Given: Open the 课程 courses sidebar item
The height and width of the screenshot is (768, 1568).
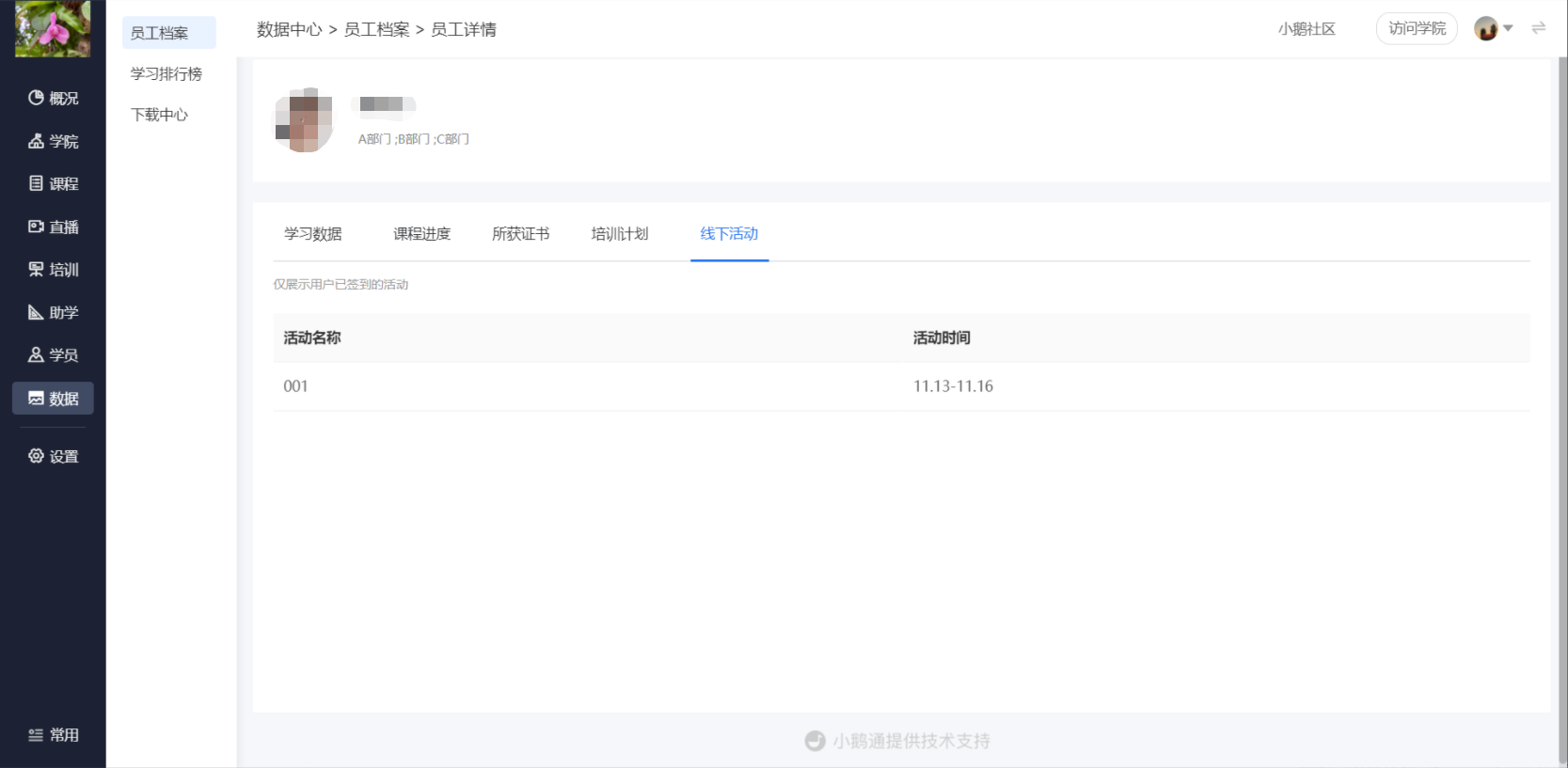Looking at the screenshot, I should 53,183.
